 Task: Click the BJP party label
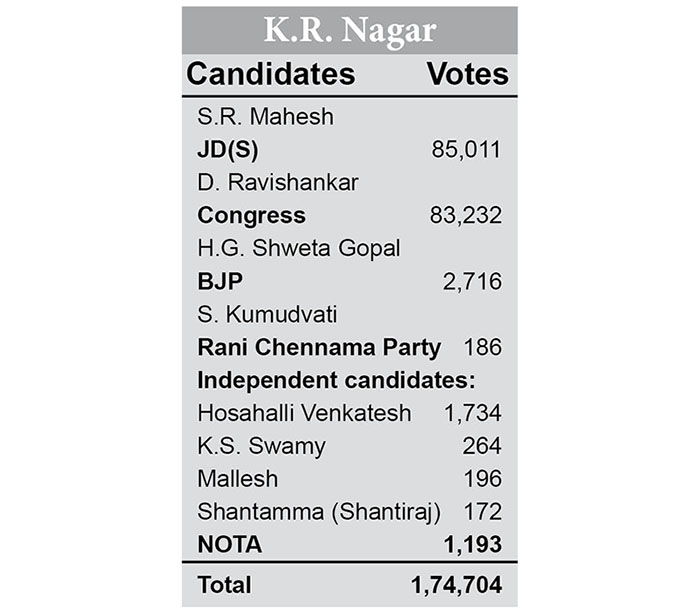221,282
